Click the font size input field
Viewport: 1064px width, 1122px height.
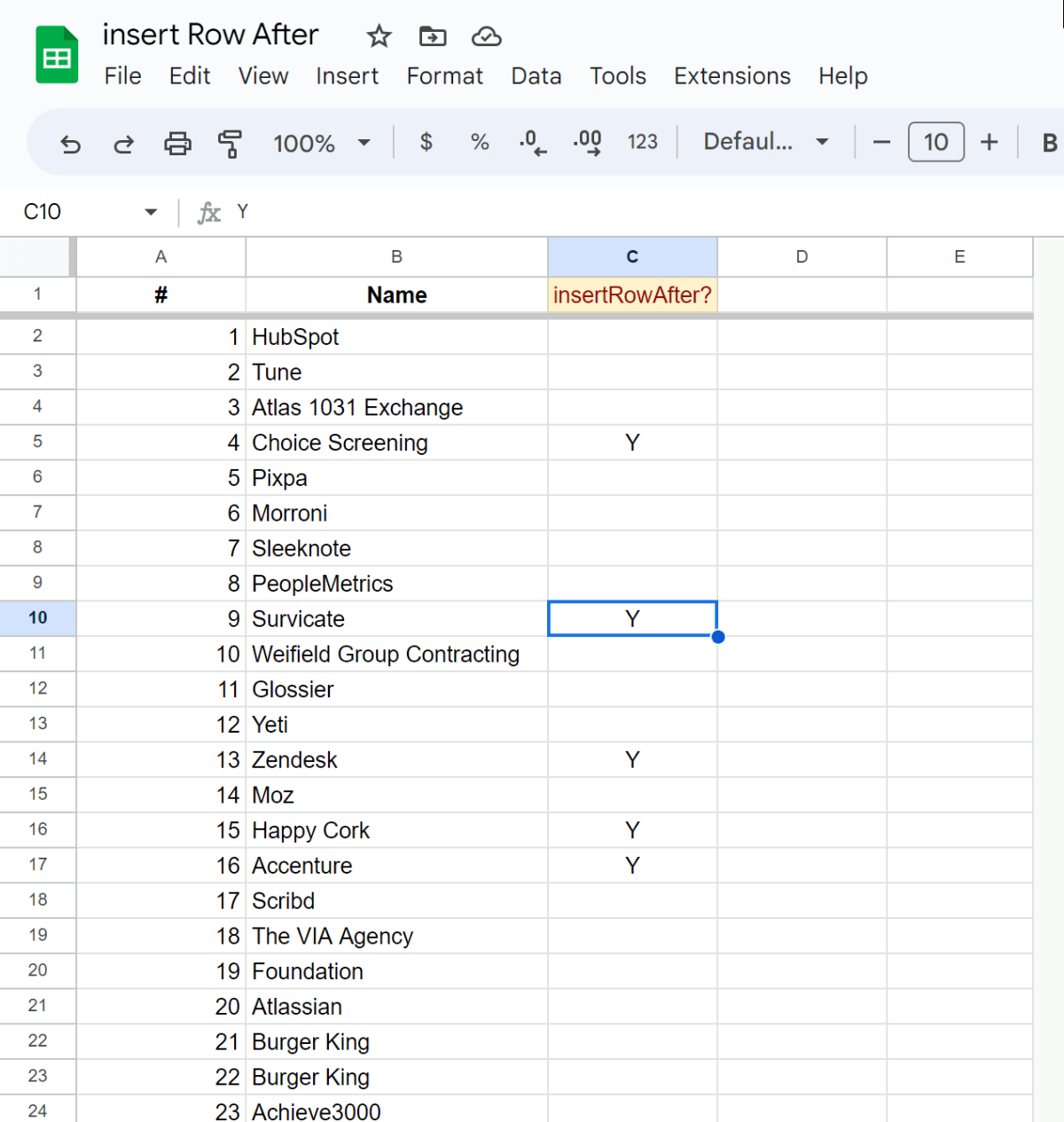click(935, 142)
